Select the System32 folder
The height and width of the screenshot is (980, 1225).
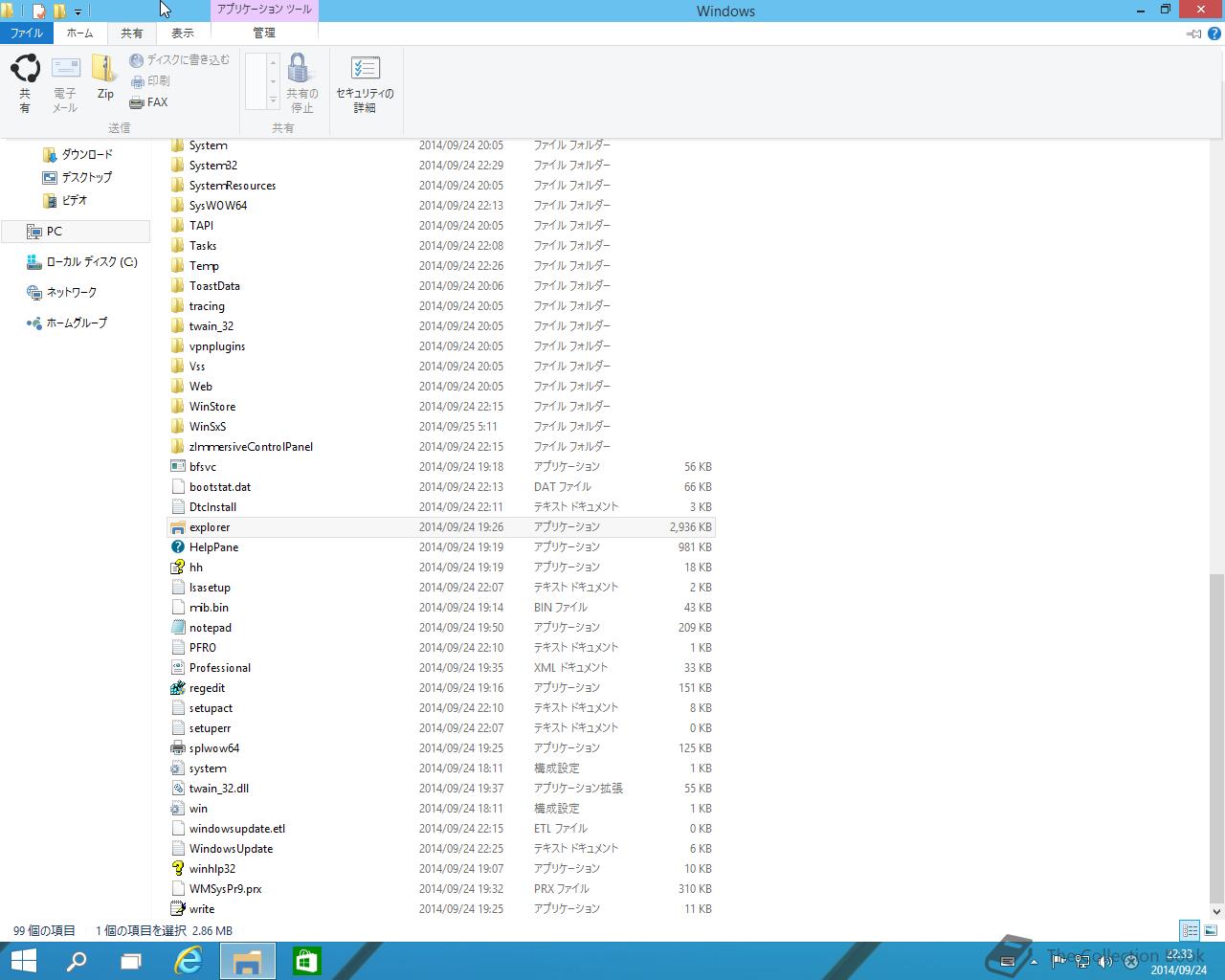click(441, 166)
